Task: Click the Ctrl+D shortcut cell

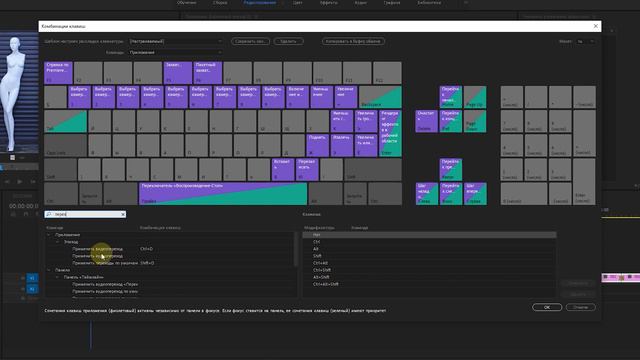Action: pyautogui.click(x=147, y=249)
